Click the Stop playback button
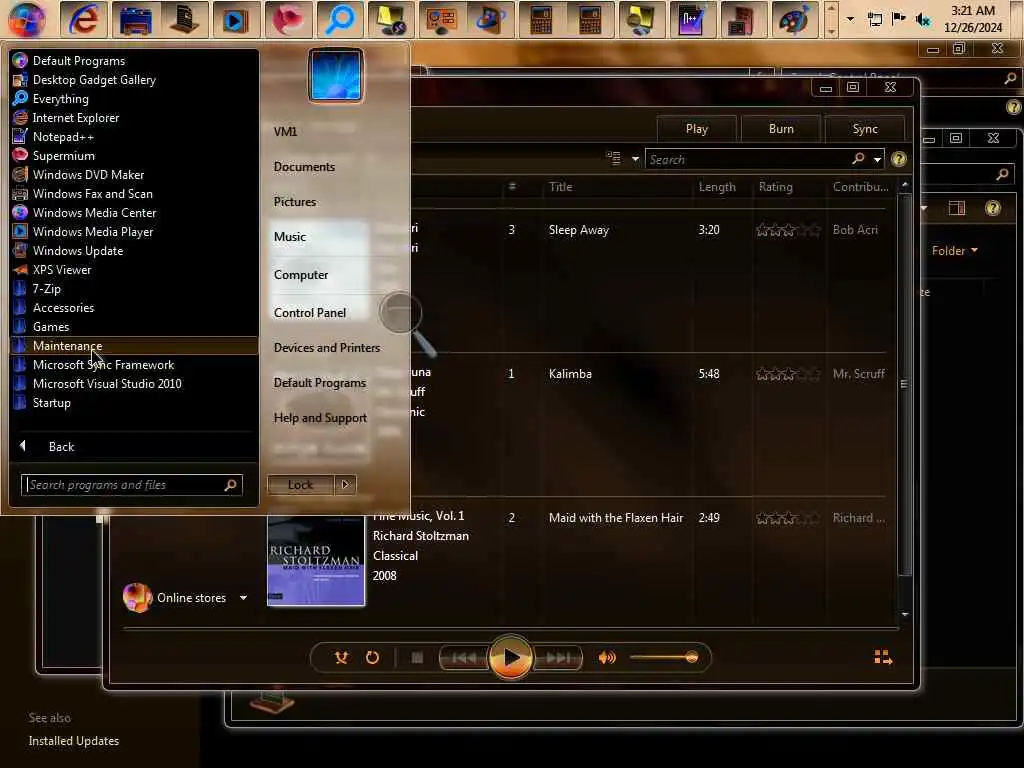1024x768 pixels. point(417,658)
